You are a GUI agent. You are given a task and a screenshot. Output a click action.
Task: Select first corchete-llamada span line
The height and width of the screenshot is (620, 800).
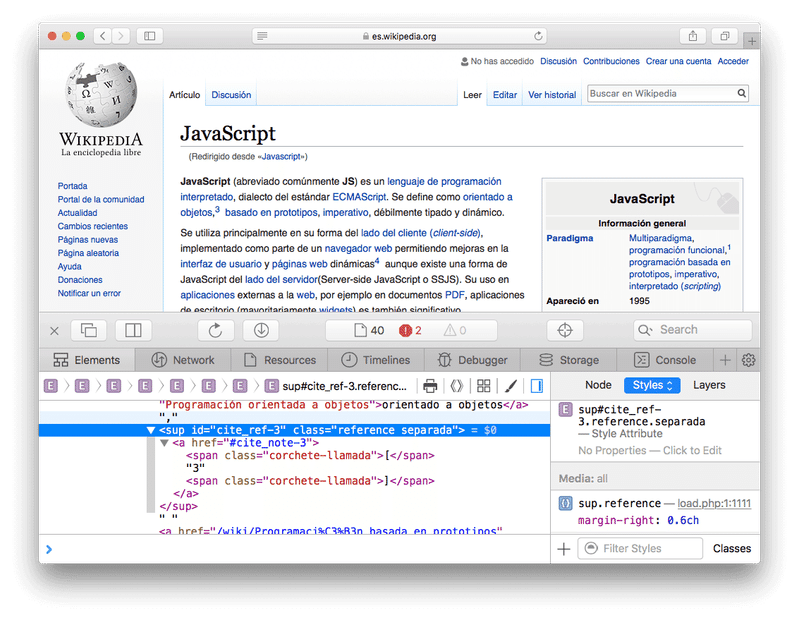(310, 456)
